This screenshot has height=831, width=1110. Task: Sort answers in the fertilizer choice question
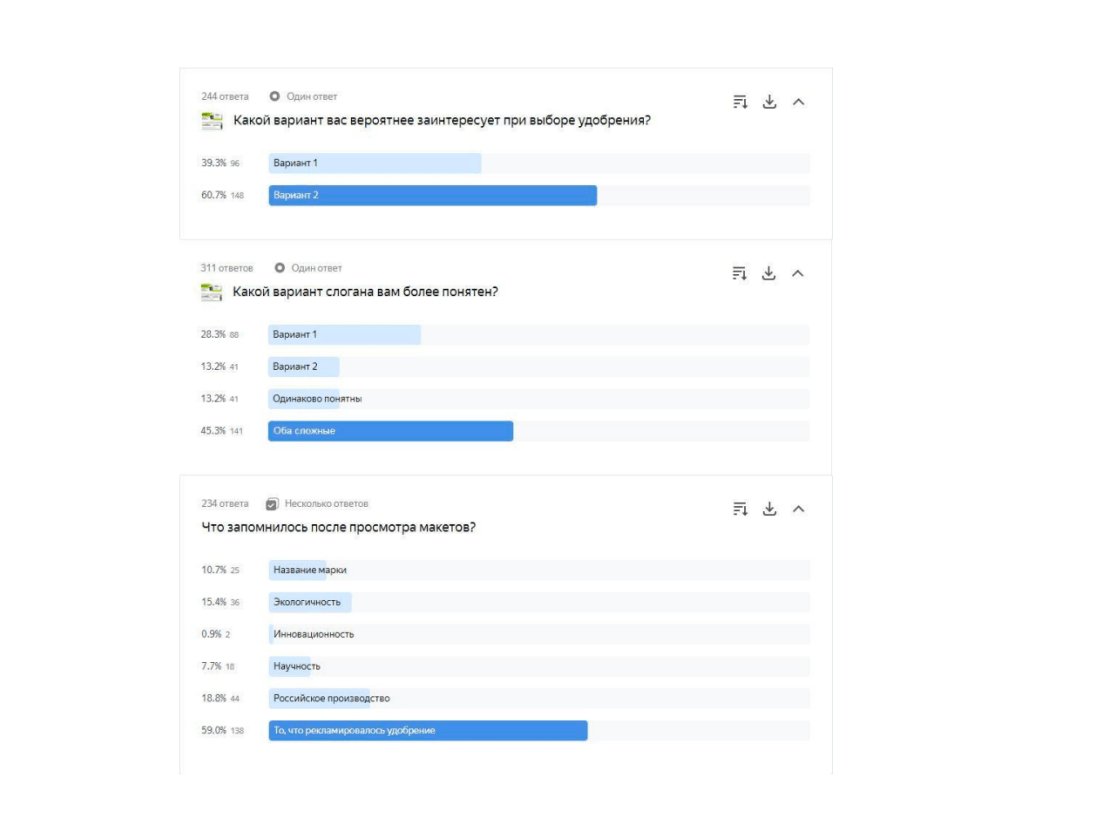[740, 102]
